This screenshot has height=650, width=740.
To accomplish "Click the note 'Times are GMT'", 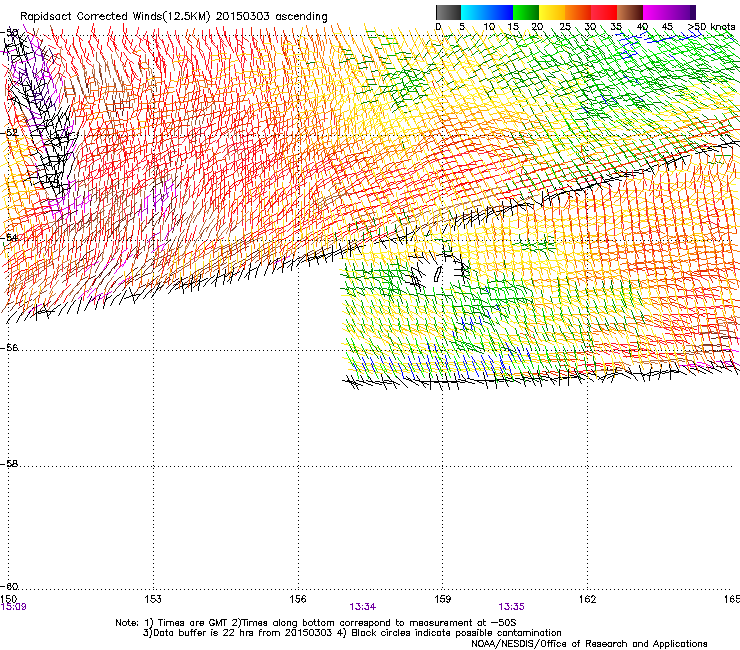I will [193, 623].
